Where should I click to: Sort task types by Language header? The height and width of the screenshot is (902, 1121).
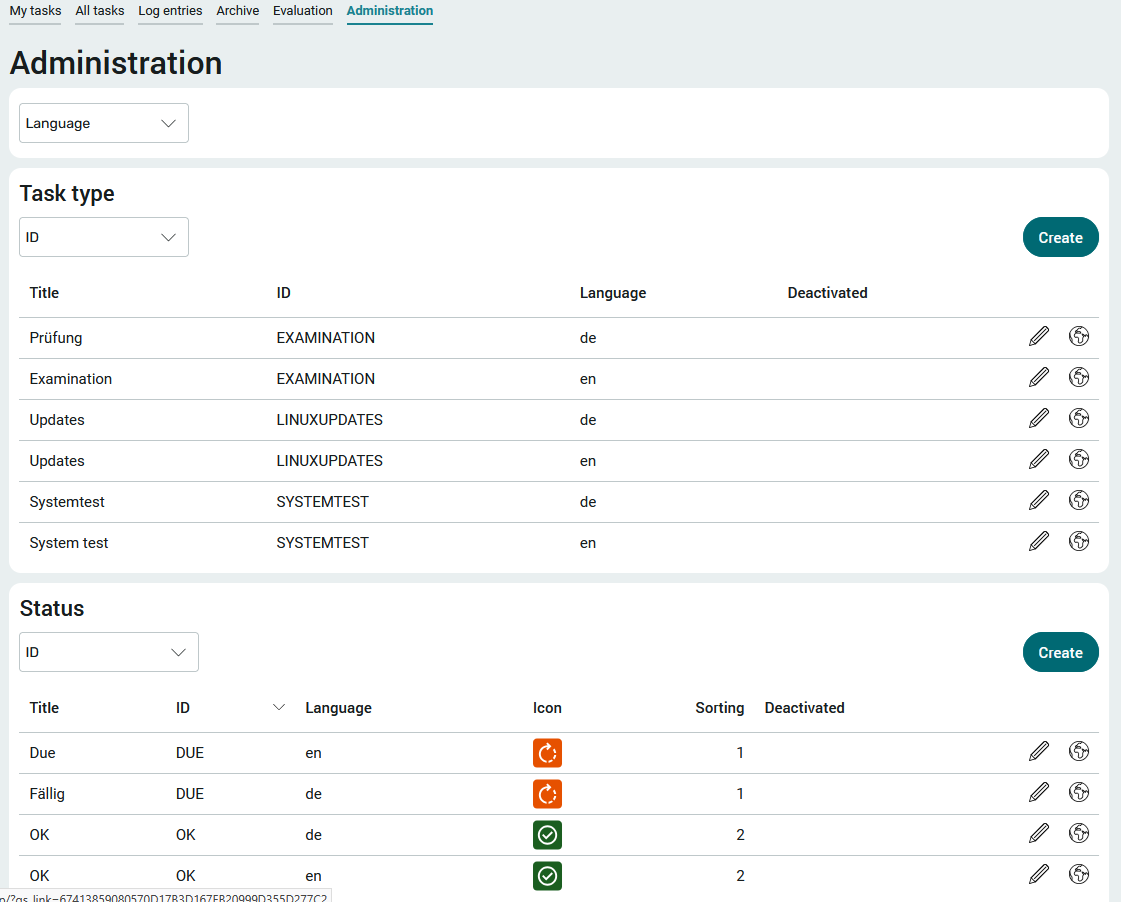click(613, 293)
